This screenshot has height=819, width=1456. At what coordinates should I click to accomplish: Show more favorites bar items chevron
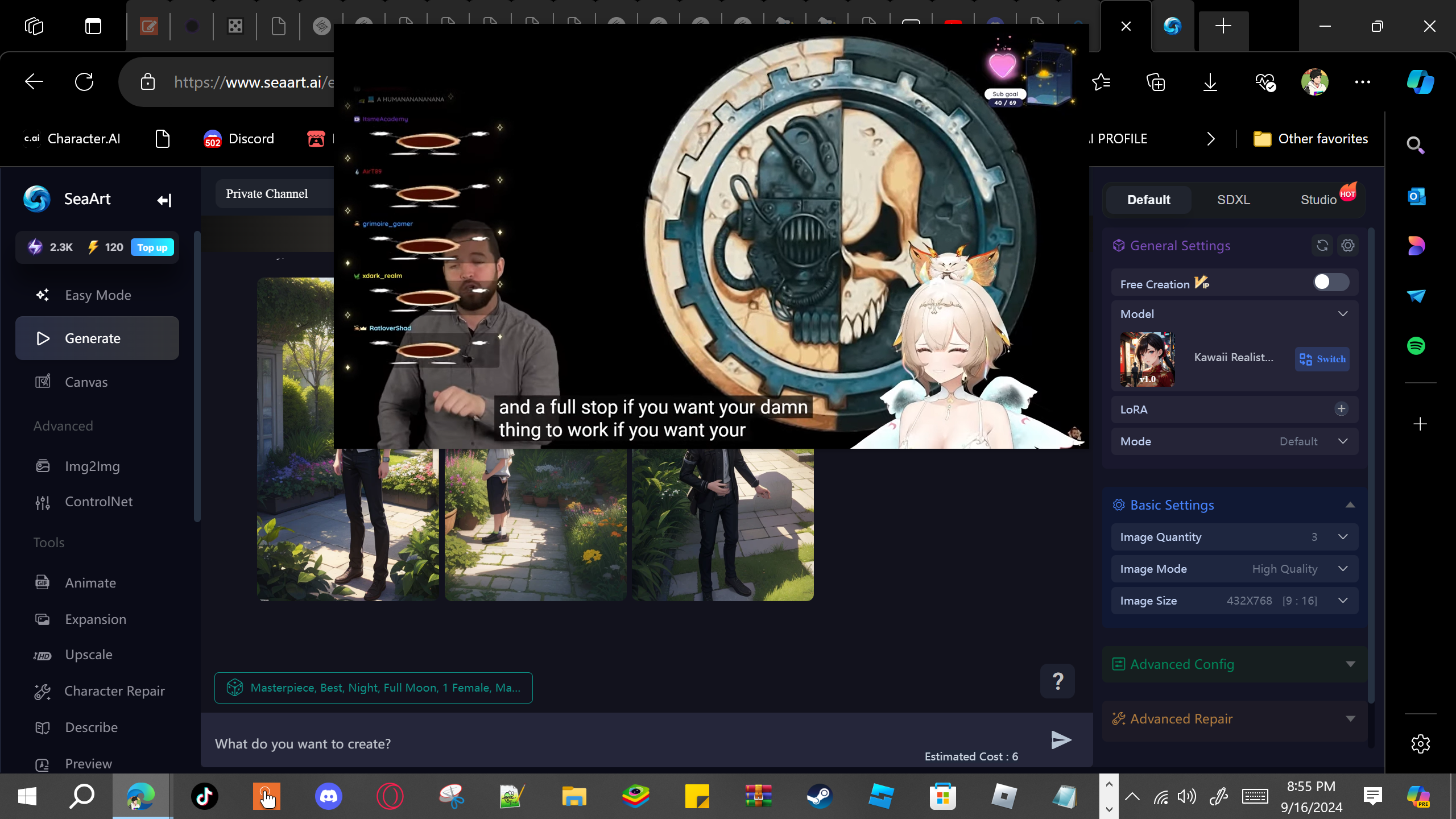(1211, 139)
